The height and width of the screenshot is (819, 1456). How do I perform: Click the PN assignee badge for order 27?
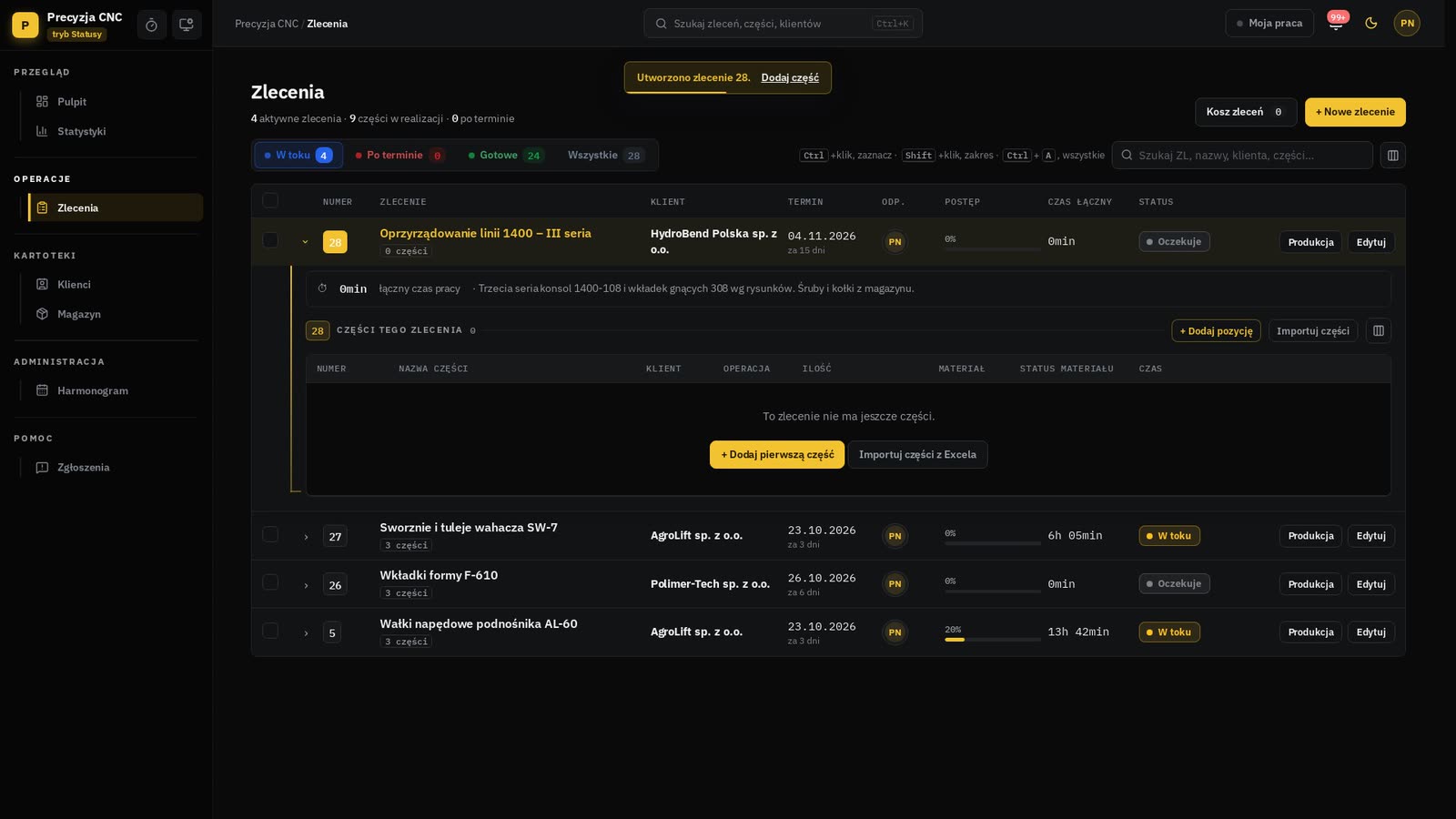coord(895,536)
